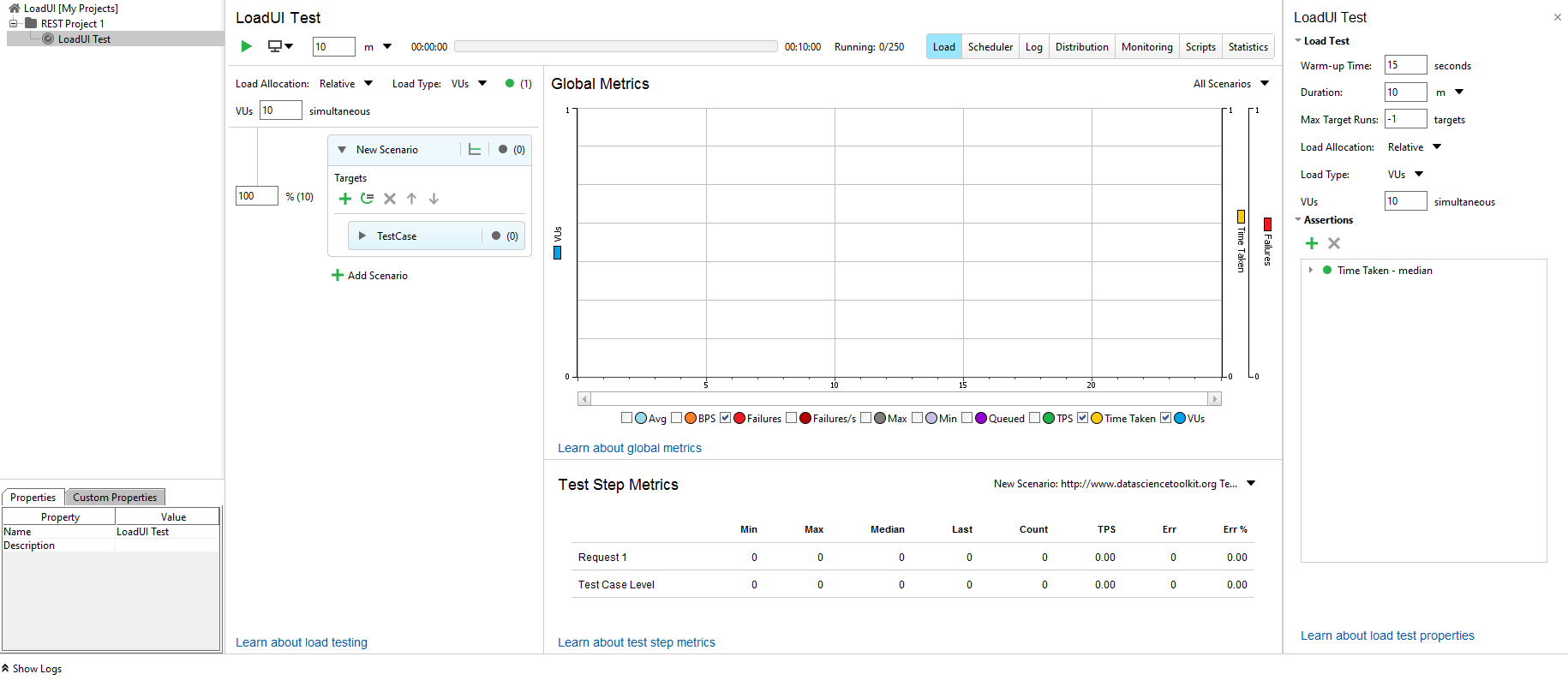Switch to the Statistics tab
This screenshot has height=680, width=1568.
(1248, 47)
